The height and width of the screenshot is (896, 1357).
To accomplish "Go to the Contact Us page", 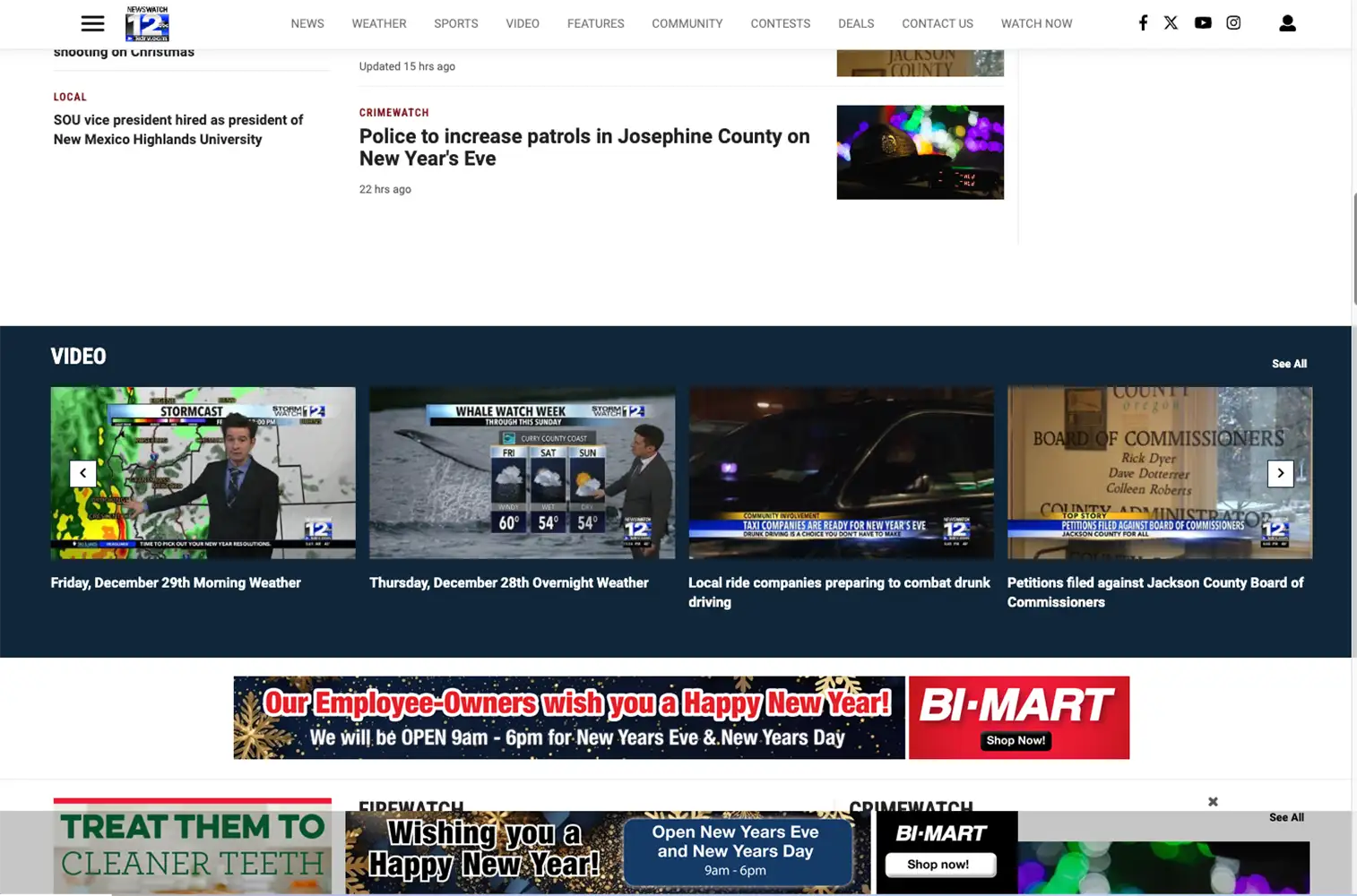I will [938, 23].
